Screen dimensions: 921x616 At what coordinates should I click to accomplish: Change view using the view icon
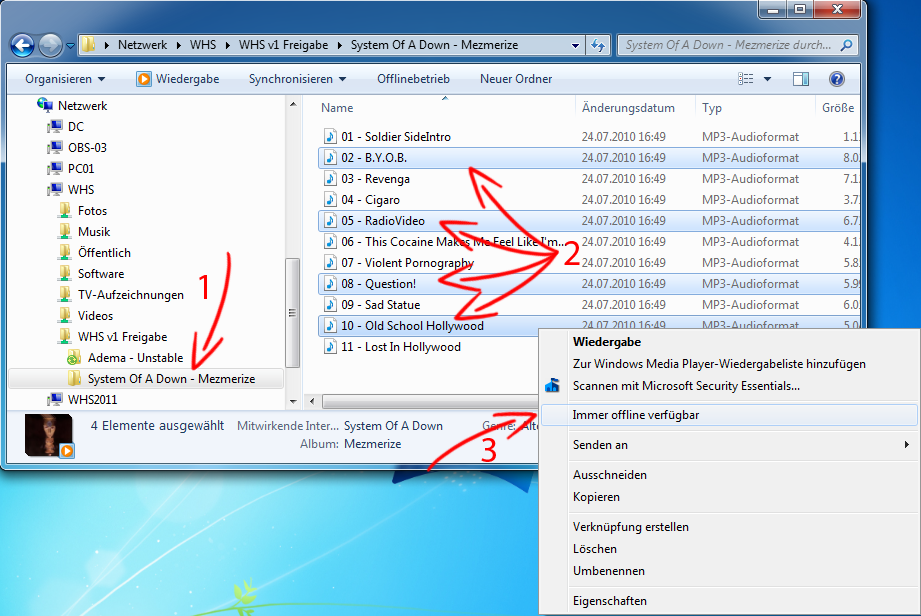coord(745,79)
